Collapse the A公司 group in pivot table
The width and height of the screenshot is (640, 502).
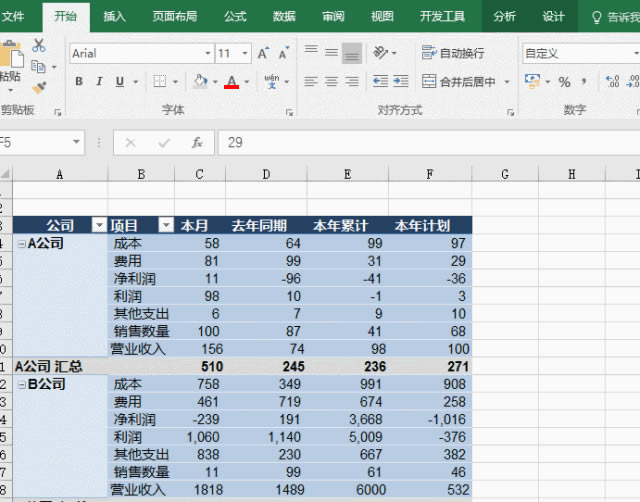[21, 243]
